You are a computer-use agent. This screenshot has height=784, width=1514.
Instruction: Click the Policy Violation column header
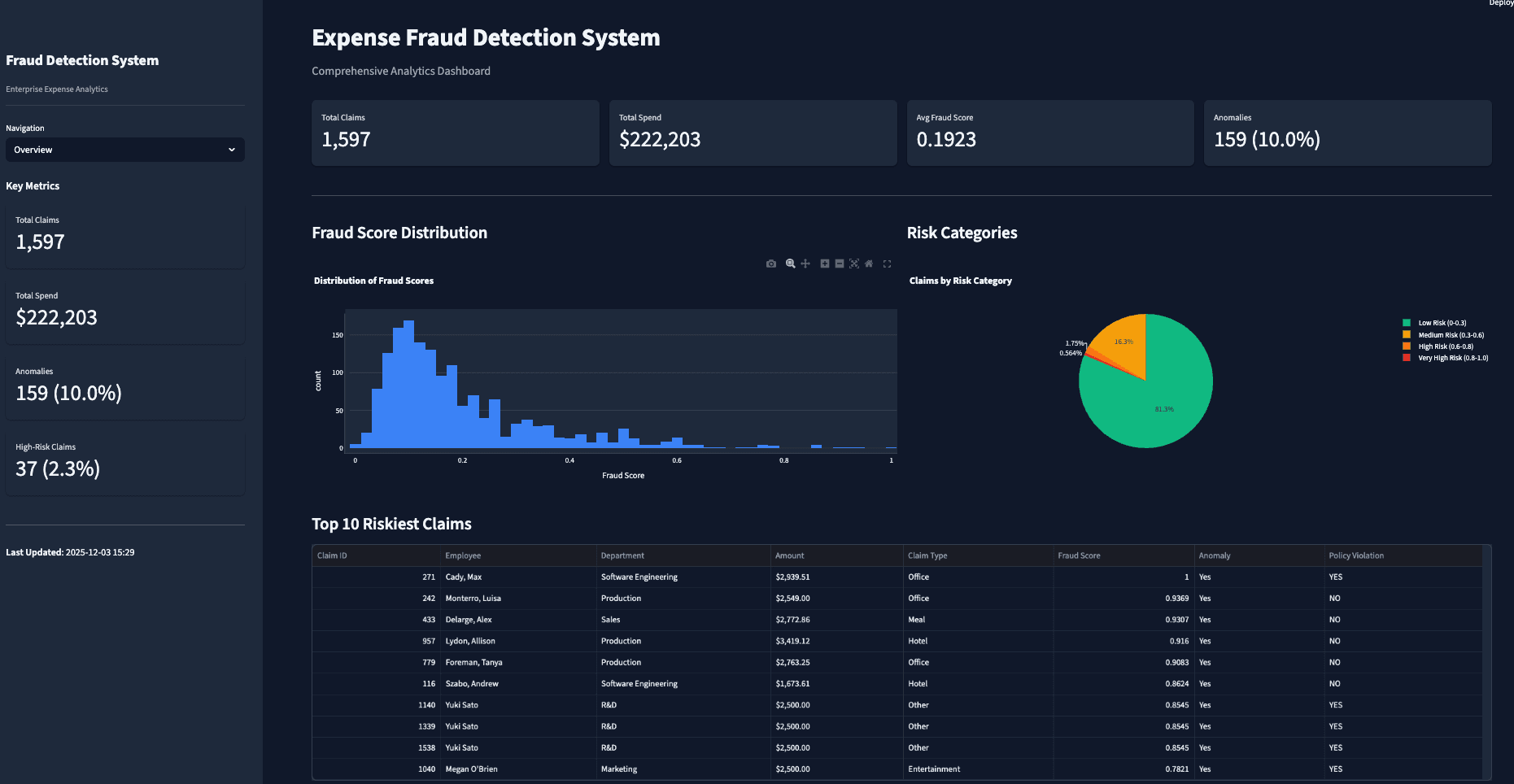coord(1403,555)
